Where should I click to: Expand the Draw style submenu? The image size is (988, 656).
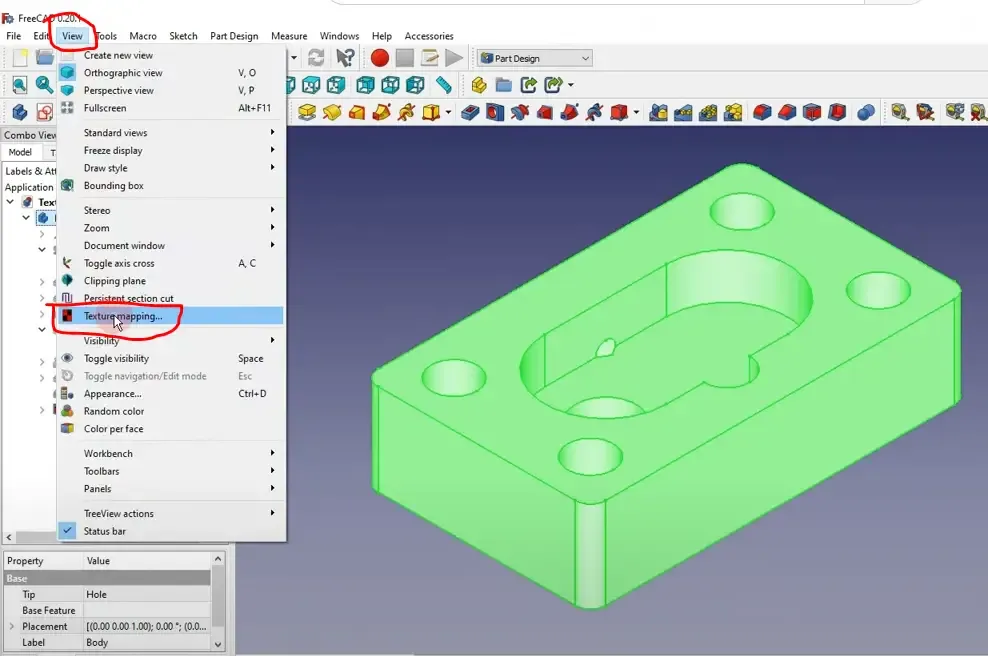pos(171,168)
